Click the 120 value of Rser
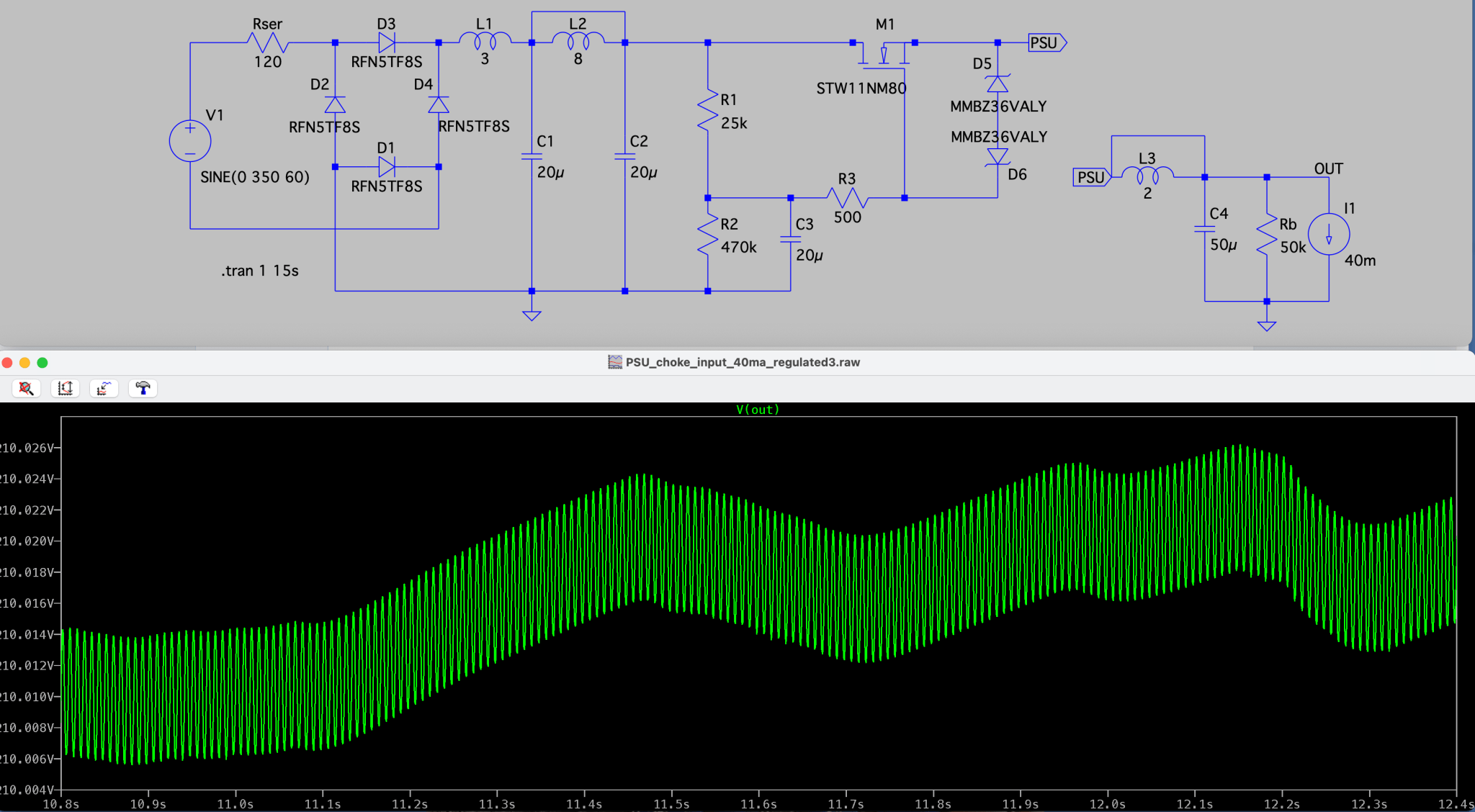The image size is (1475, 812). point(268,62)
